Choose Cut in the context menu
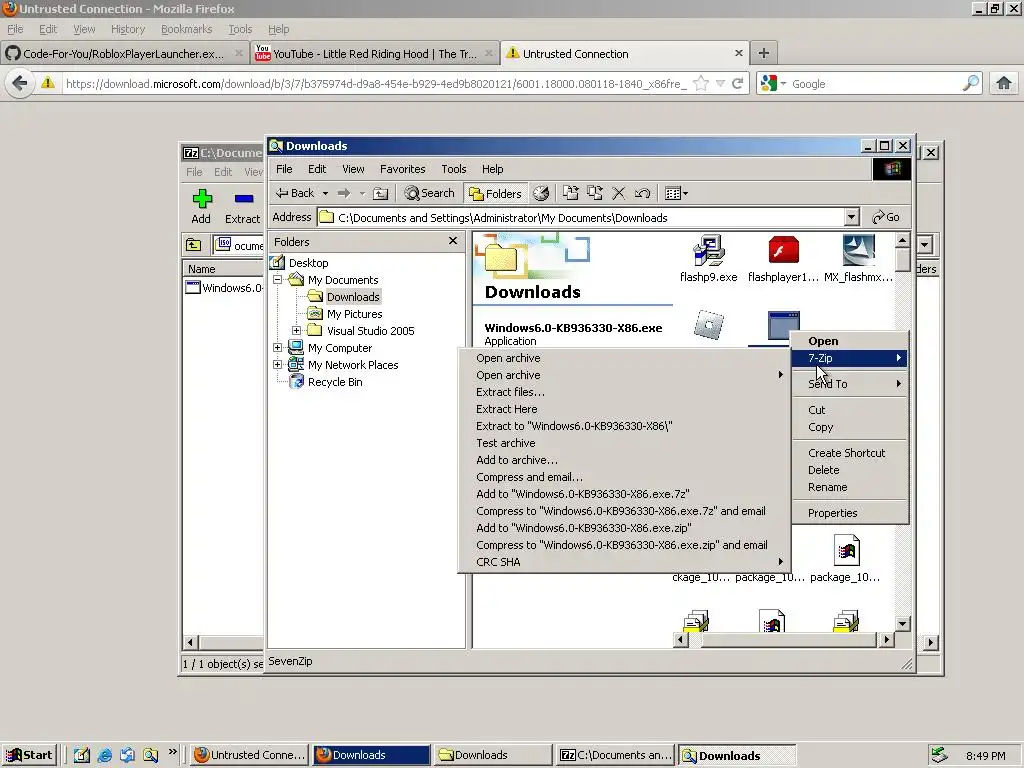1024x768 pixels. pyautogui.click(x=850, y=410)
